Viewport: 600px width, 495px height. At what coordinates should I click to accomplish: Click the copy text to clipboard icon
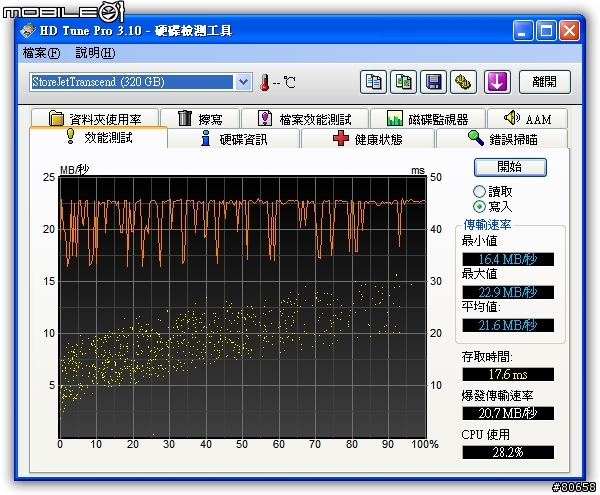click(373, 82)
